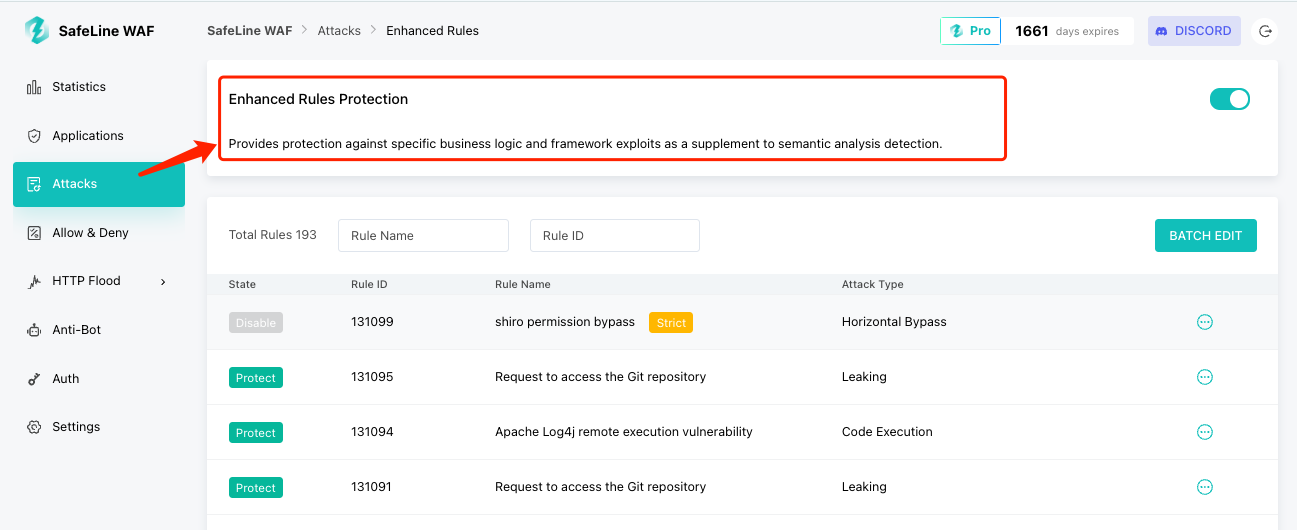Open the DISCORD link button
The width and height of the screenshot is (1297, 530).
coord(1193,31)
